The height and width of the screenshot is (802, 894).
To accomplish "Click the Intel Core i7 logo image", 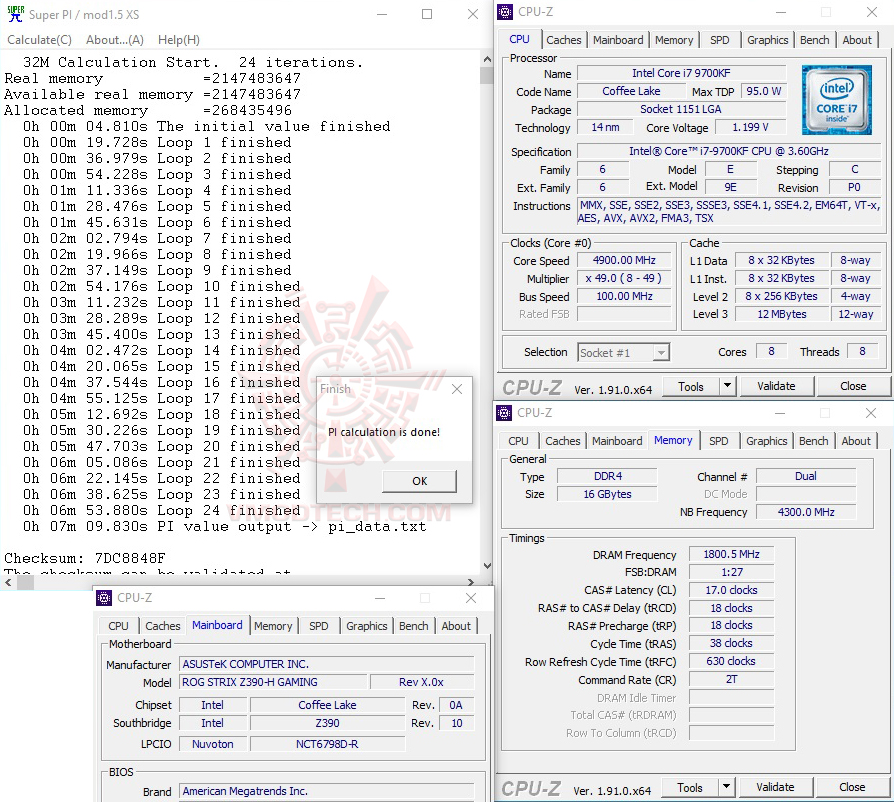I will pos(836,100).
